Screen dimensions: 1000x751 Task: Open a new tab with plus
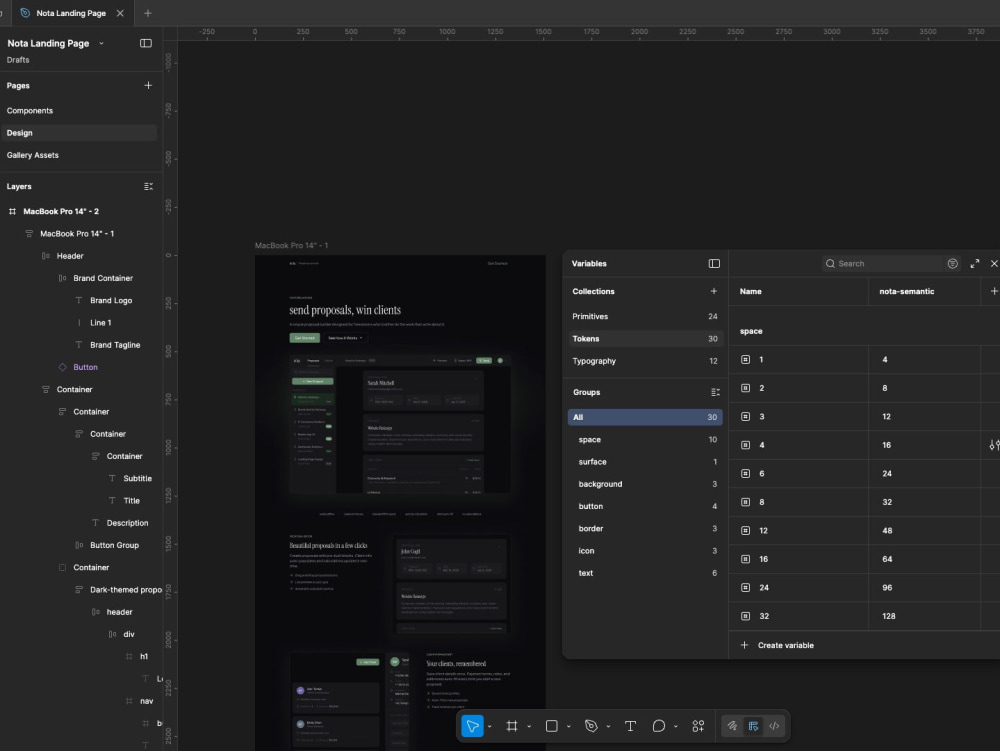pos(147,13)
